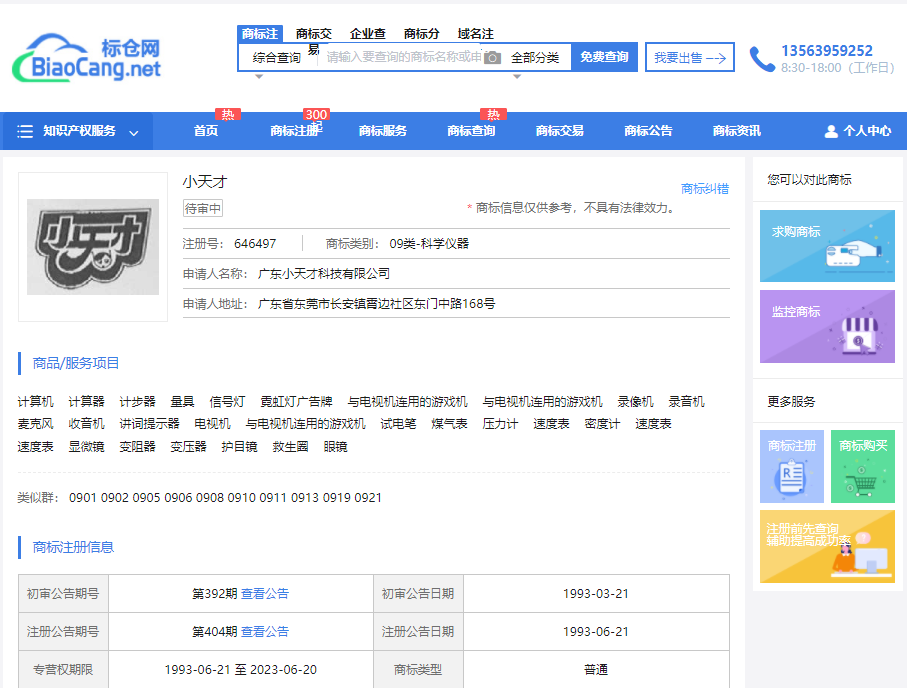907x688 pixels.
Task: Click the 1993-03-21 date cell
Action: (596, 594)
